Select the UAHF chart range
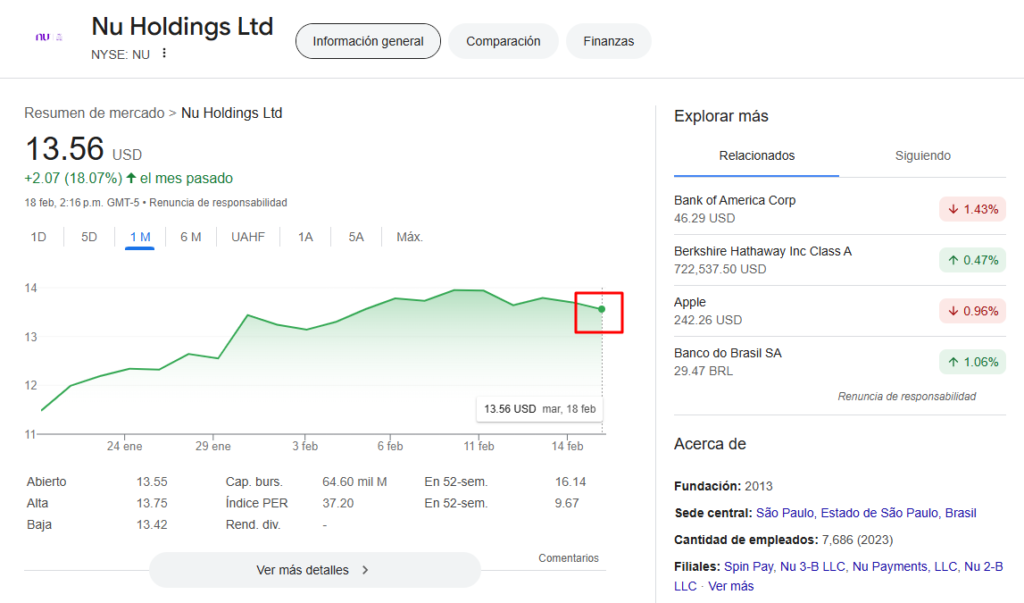Viewport: 1024px width, 603px height. 248,237
